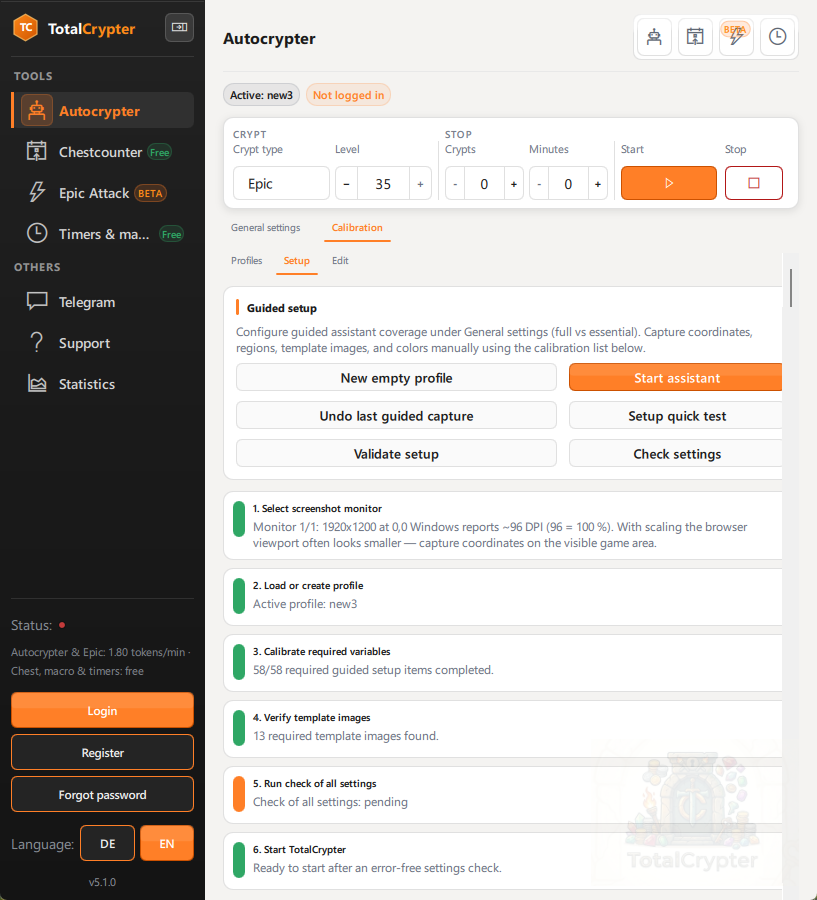The width and height of the screenshot is (817, 900).
Task: Run Setup quick test
Action: point(676,416)
